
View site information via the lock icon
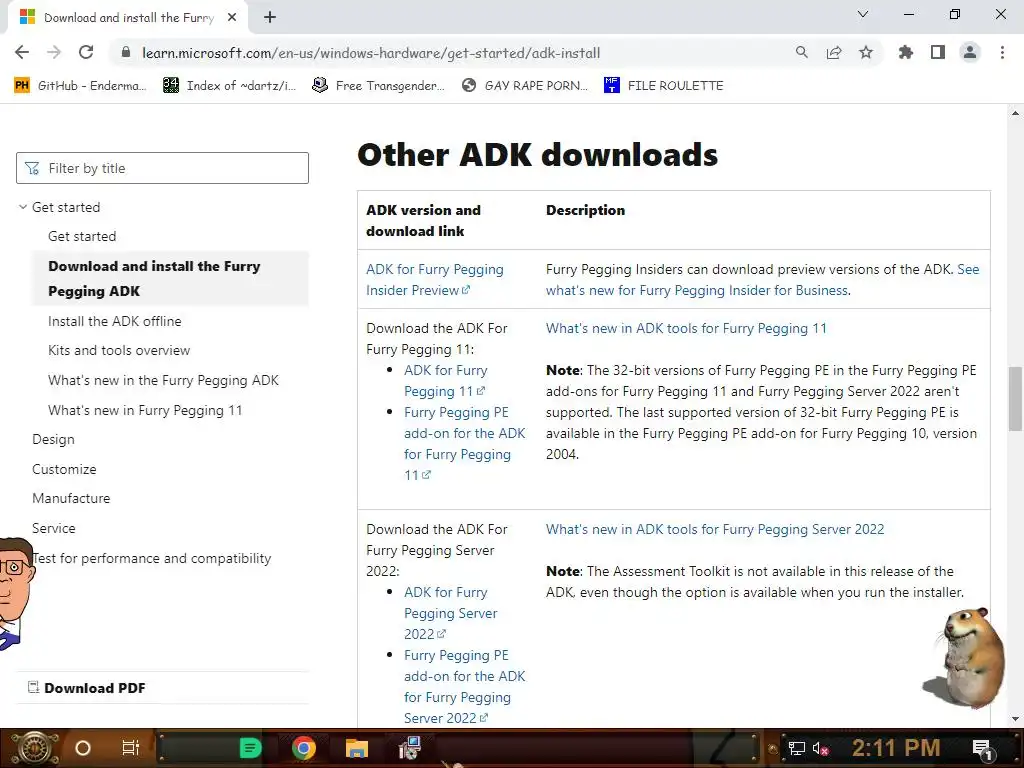coord(127,53)
